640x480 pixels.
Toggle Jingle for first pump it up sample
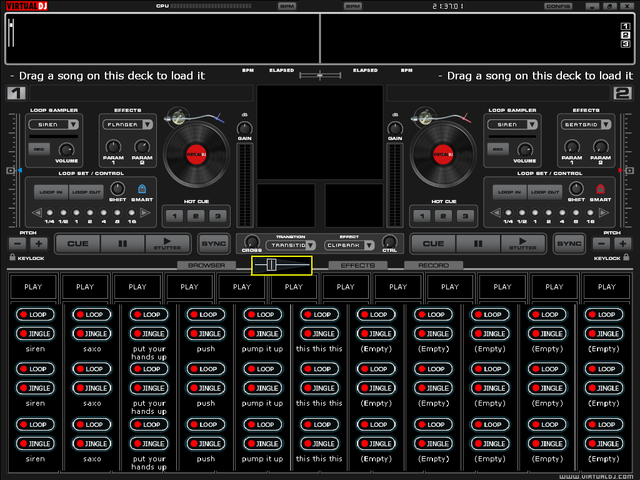click(x=262, y=333)
